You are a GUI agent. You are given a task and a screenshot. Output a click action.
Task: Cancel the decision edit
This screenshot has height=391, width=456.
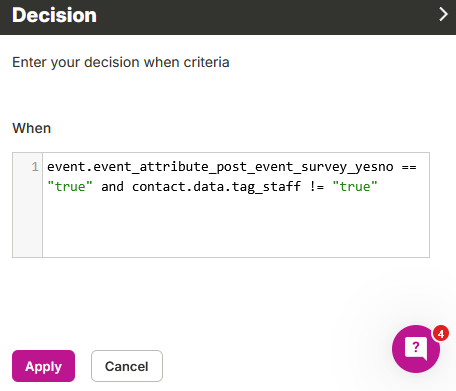click(x=127, y=366)
